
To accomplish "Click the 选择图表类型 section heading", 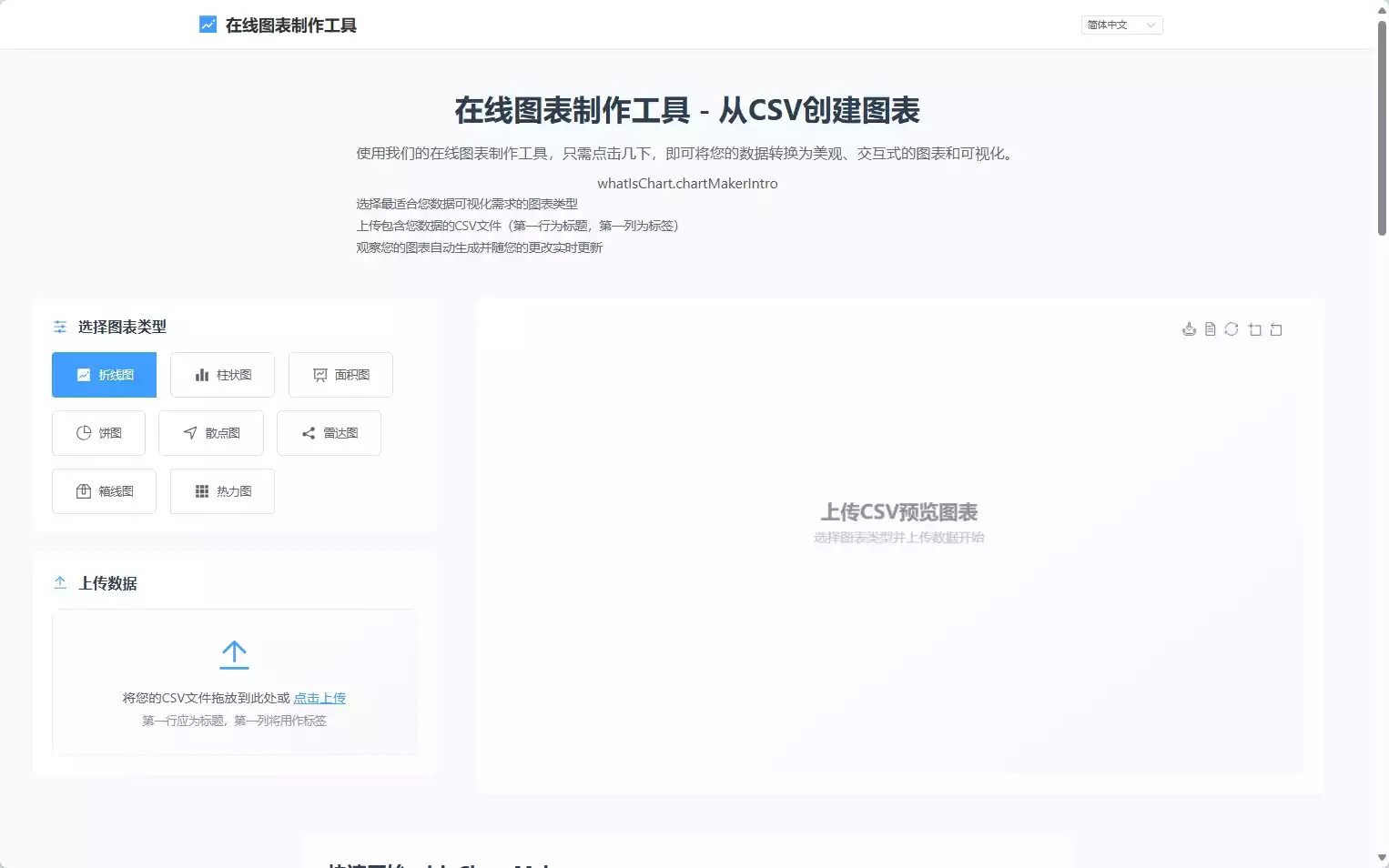I will coord(122,327).
